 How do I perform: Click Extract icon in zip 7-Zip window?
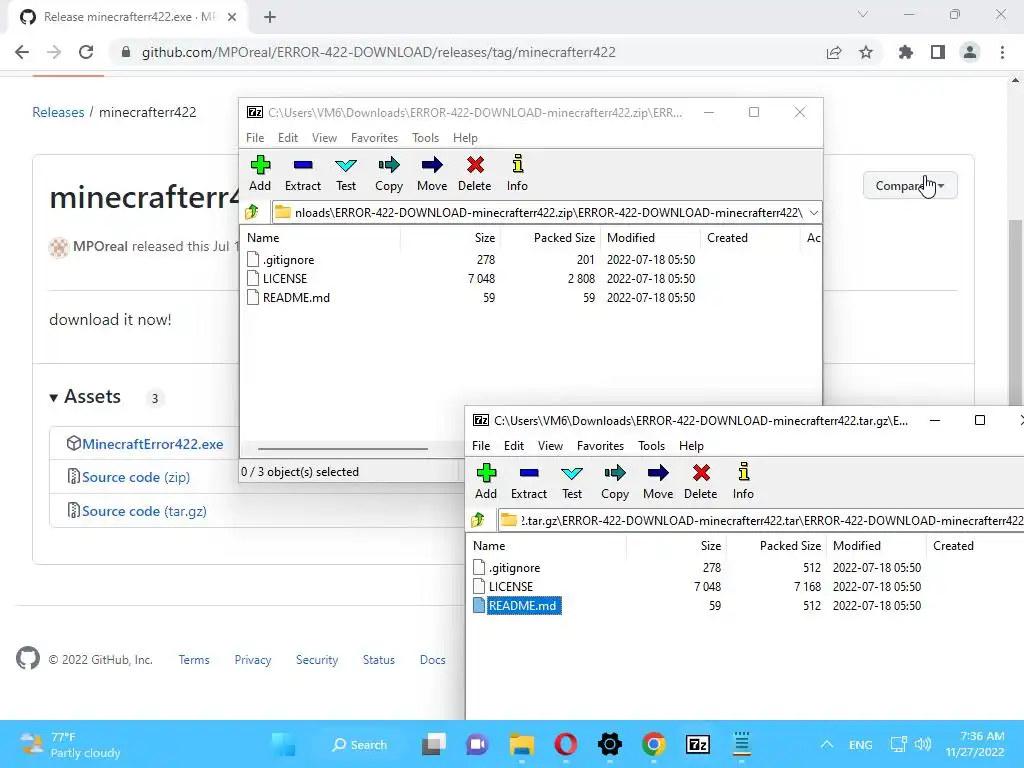[303, 165]
